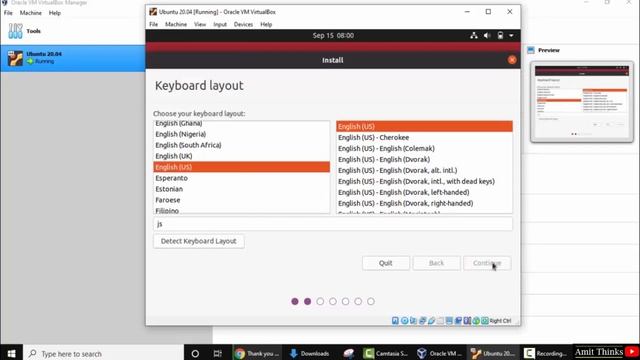This screenshot has height=360, width=640.
Task: Click the Back button
Action: click(x=436, y=263)
